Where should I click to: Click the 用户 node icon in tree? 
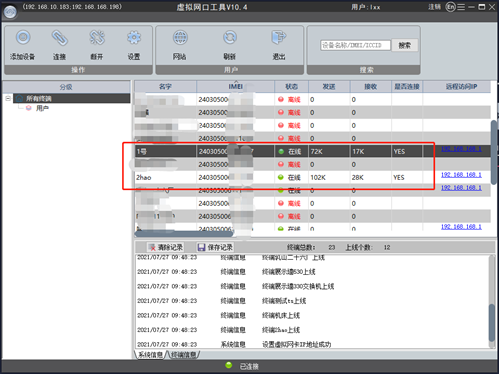point(29,108)
